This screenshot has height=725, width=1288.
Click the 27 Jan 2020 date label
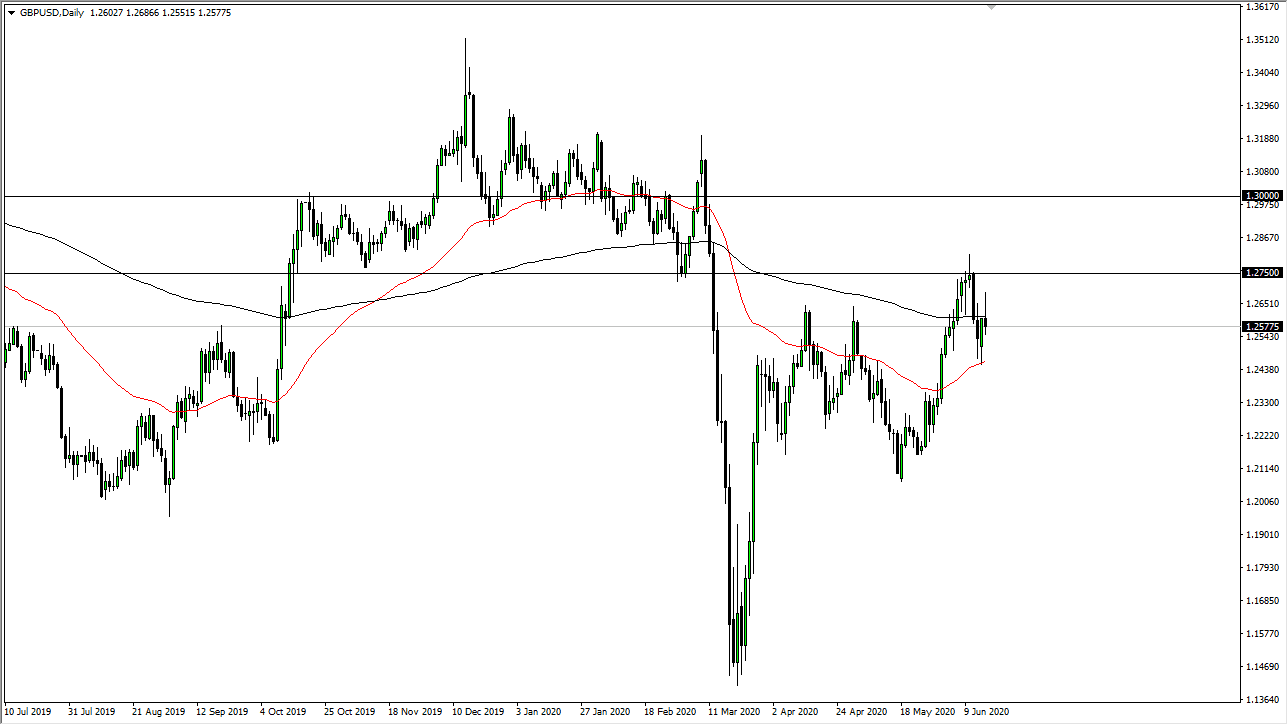(605, 713)
